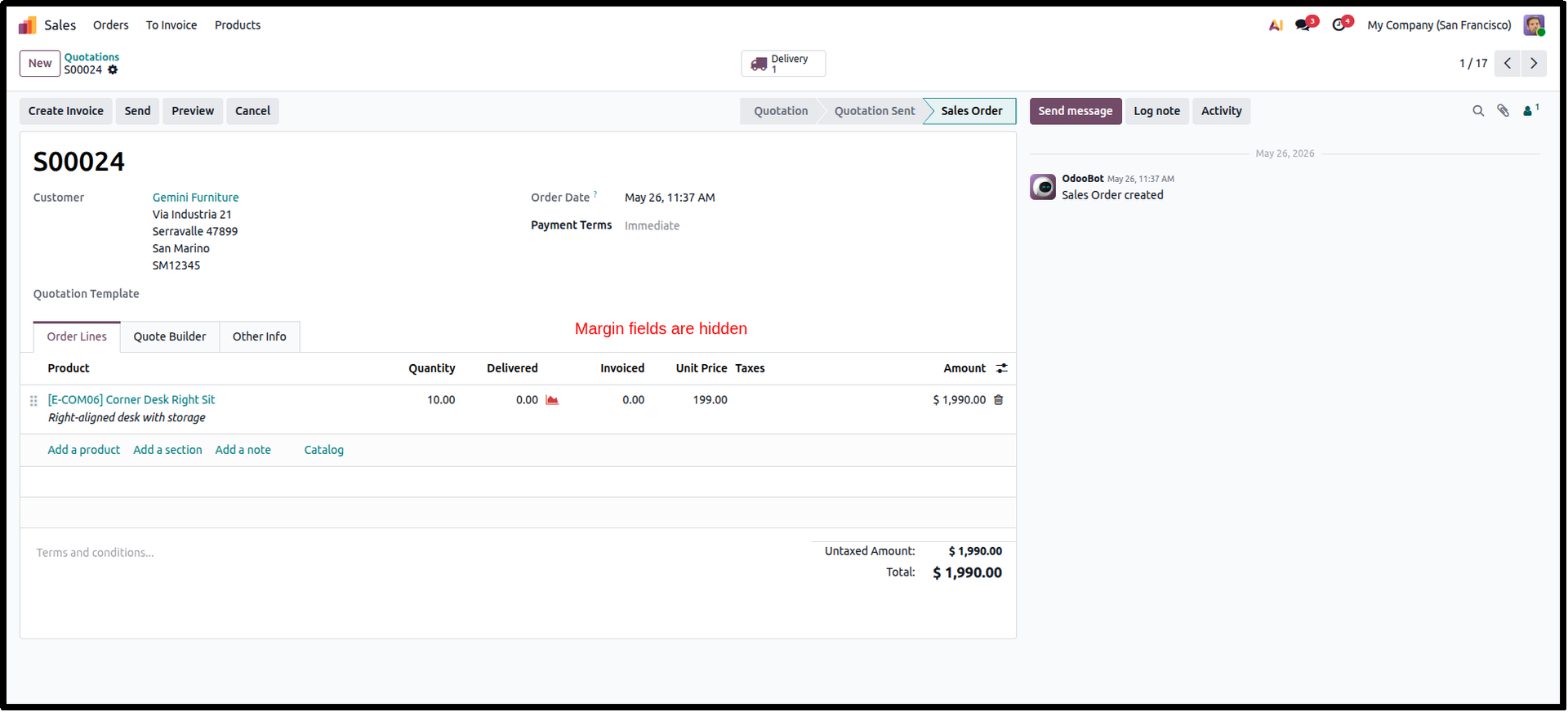
Task: Click the Invoiced cell 0.00
Action: (633, 400)
